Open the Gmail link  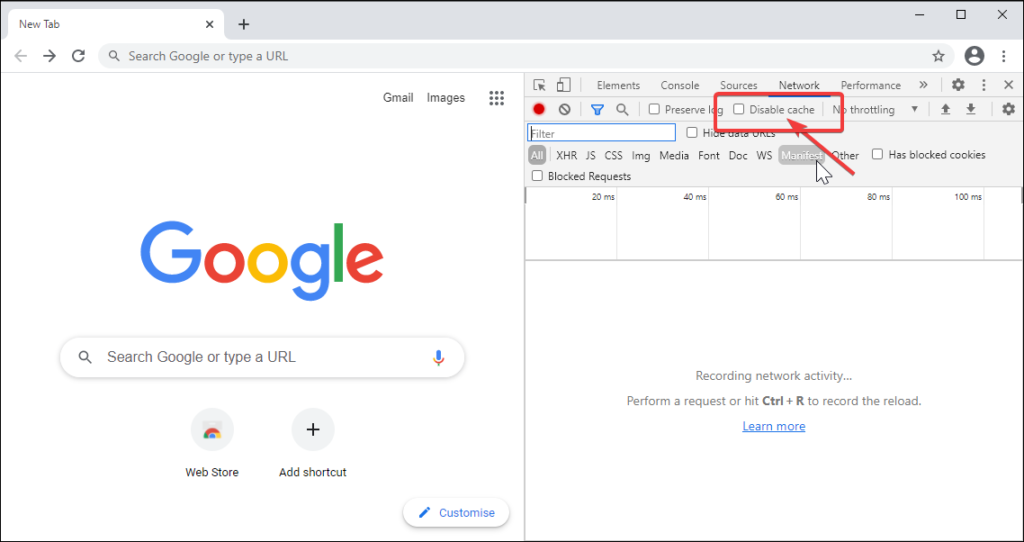398,98
